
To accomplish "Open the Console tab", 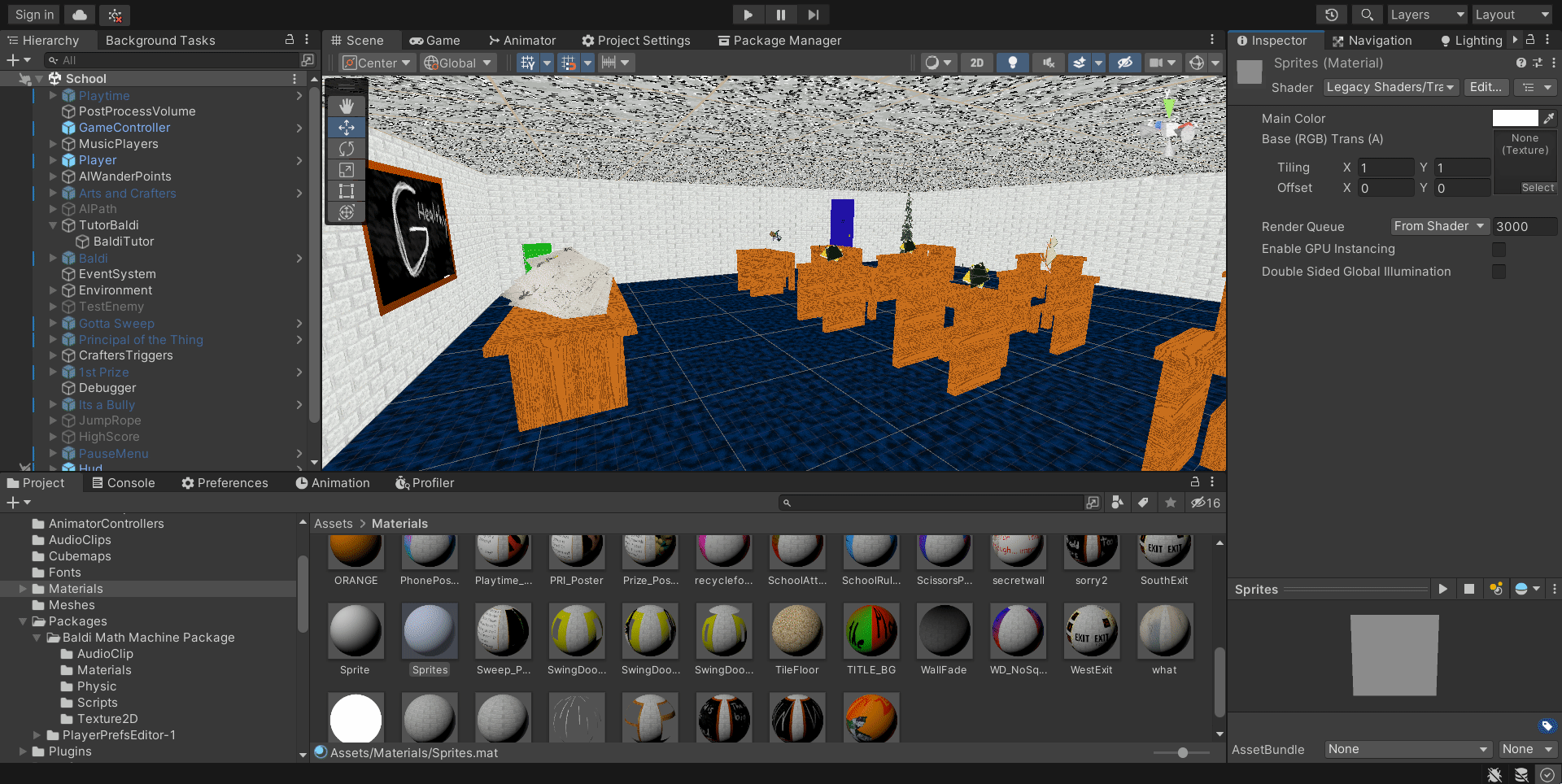I will pyautogui.click(x=123, y=483).
